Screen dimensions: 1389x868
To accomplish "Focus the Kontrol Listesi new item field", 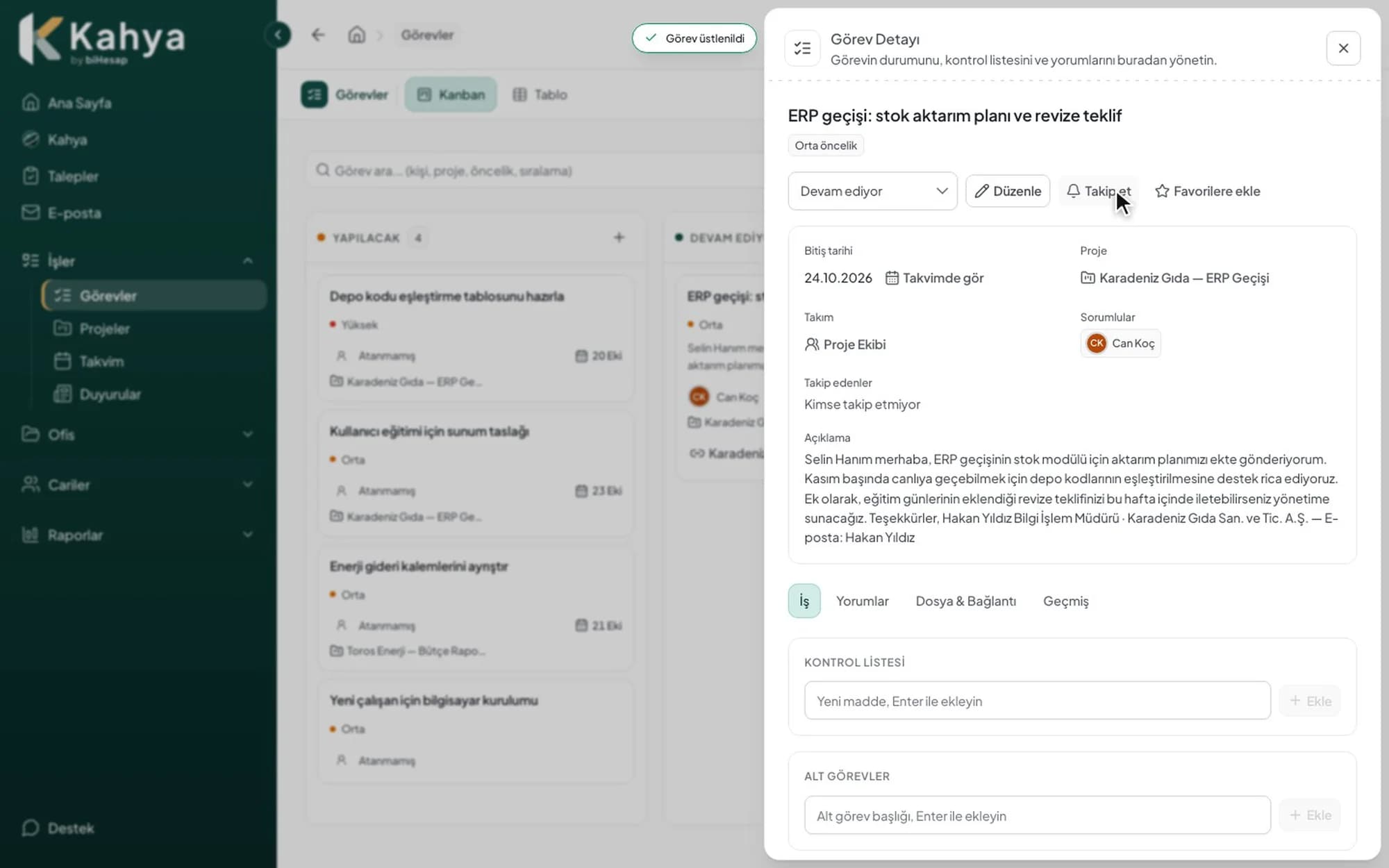I will [x=1038, y=701].
